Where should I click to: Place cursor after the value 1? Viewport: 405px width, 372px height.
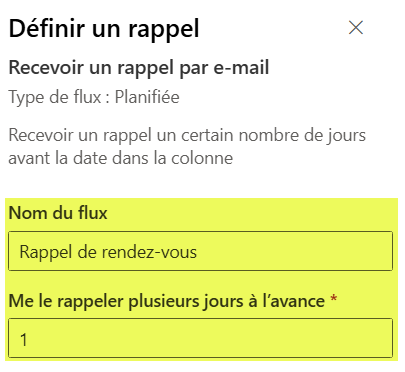28,339
